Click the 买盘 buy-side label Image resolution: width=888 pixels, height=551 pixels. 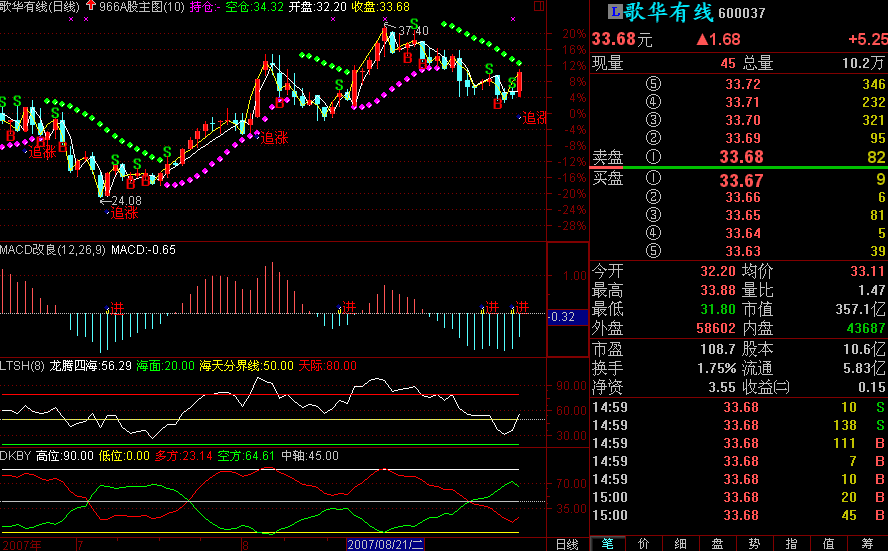click(x=608, y=178)
